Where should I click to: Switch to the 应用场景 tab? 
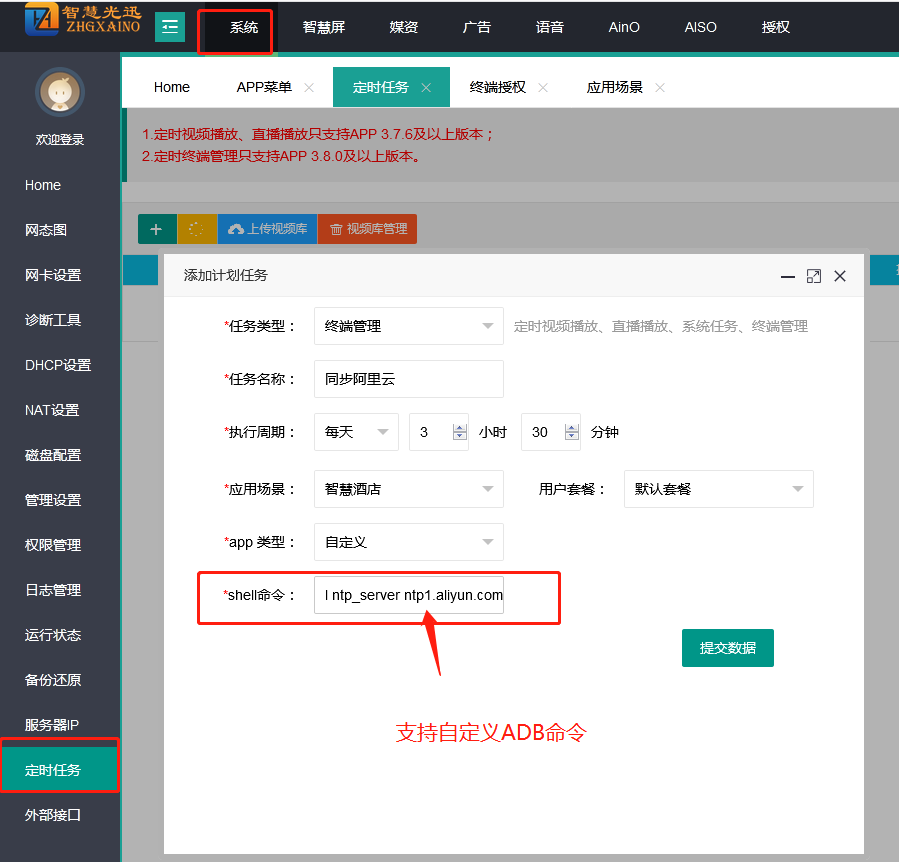[x=614, y=88]
